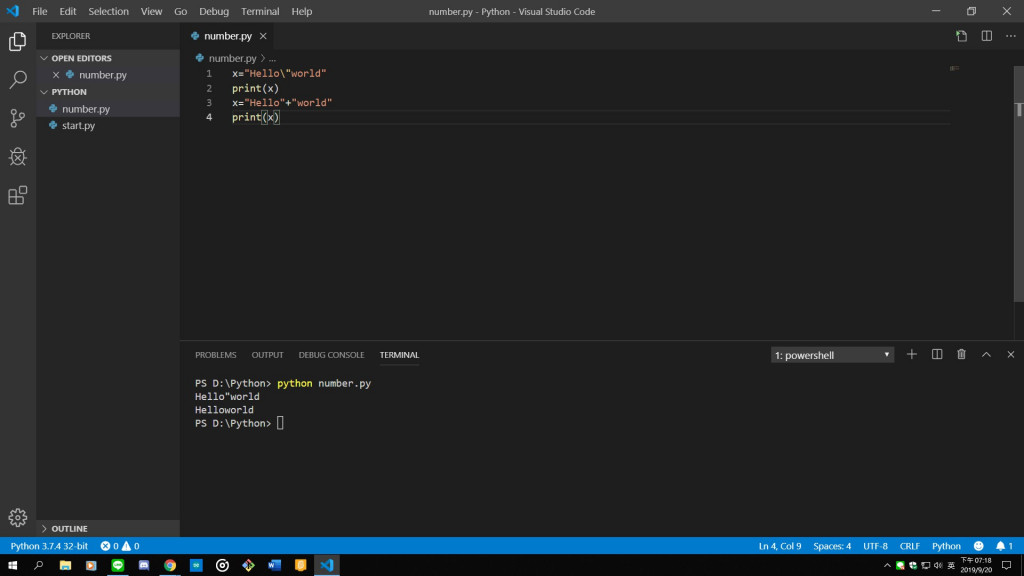Screen dimensions: 1024x576
Task: Open the Extensions view
Action: pos(18,195)
